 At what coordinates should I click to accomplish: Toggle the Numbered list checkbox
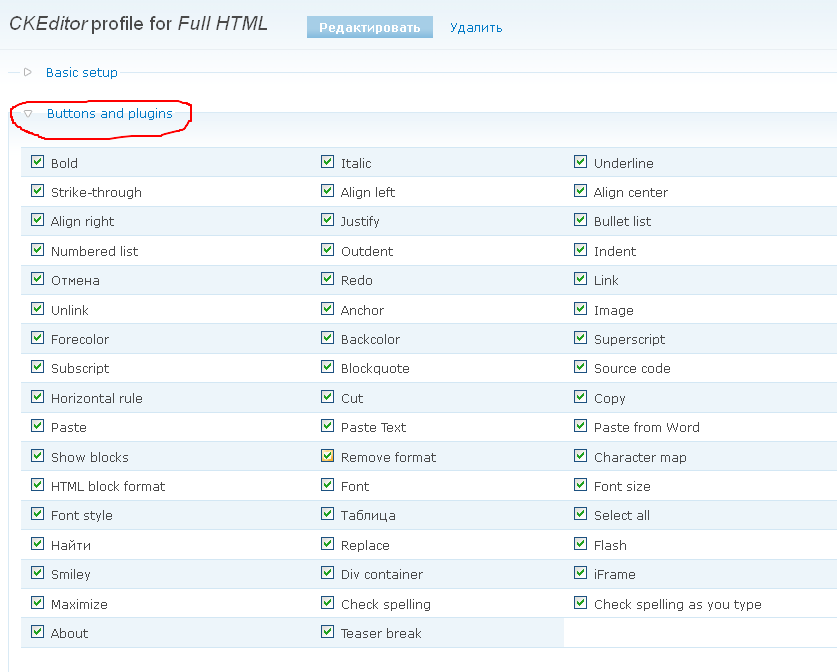pos(37,249)
